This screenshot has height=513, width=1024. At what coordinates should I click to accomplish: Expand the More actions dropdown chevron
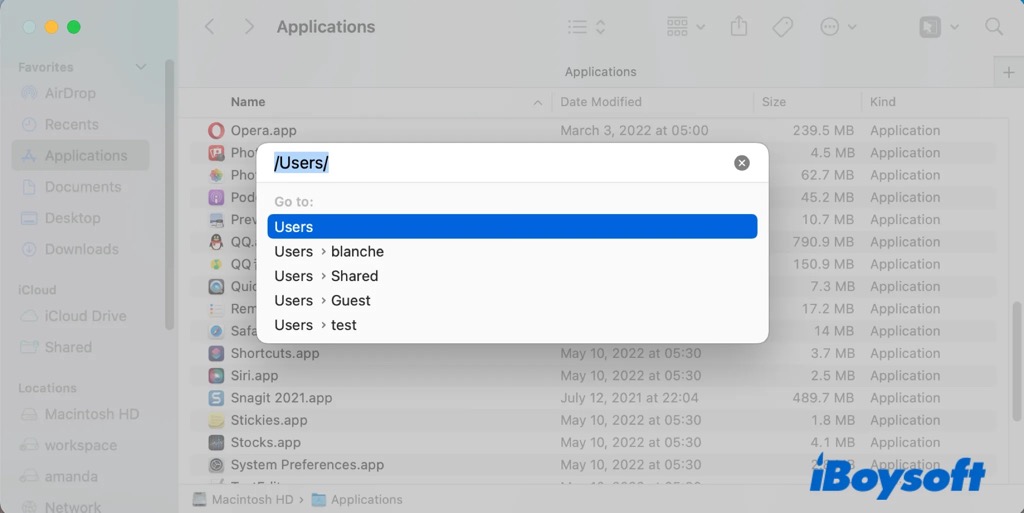coord(852,27)
